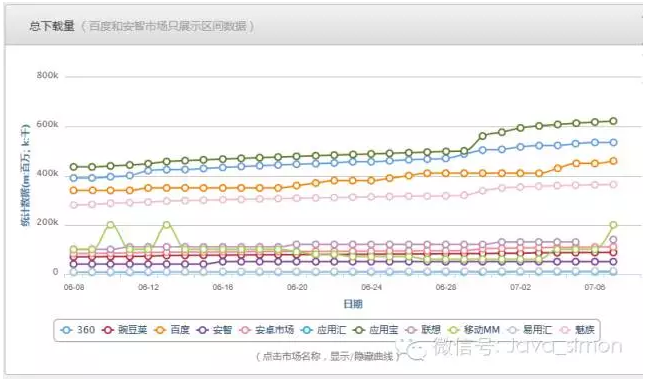Click the 06-16 date label
The height and width of the screenshot is (381, 649).
pos(223,287)
